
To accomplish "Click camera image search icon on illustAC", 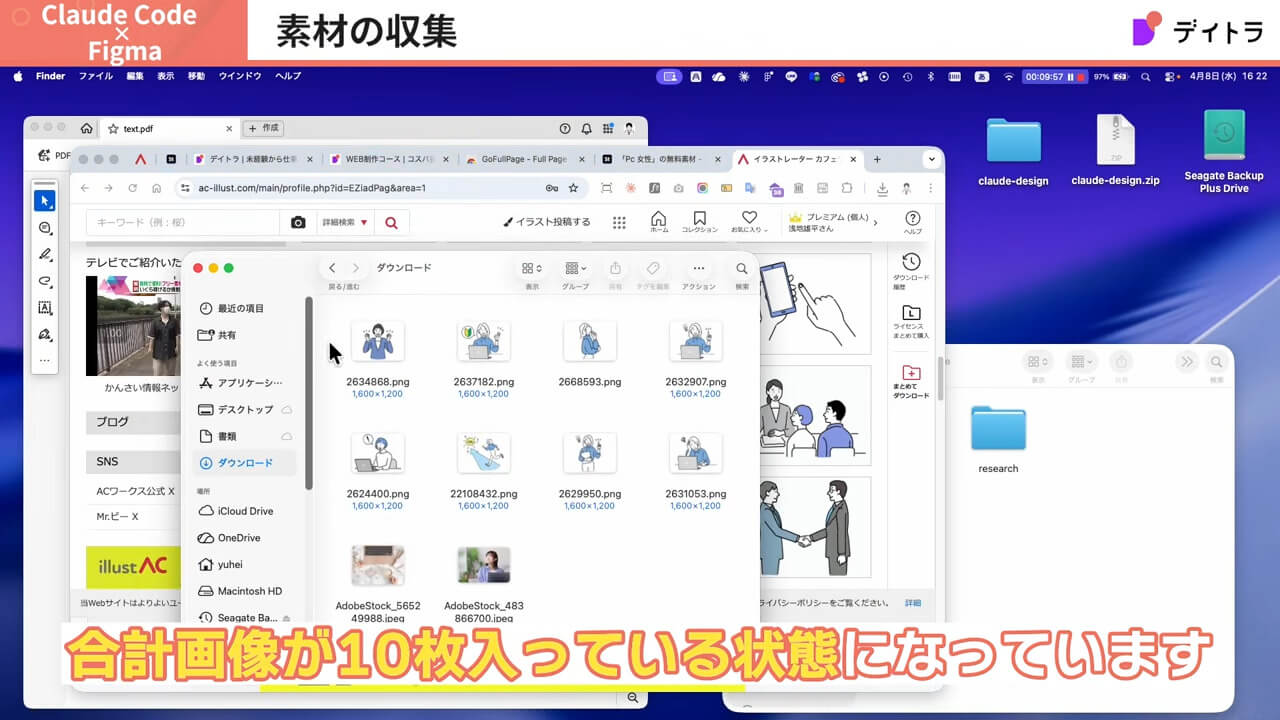I will point(298,222).
